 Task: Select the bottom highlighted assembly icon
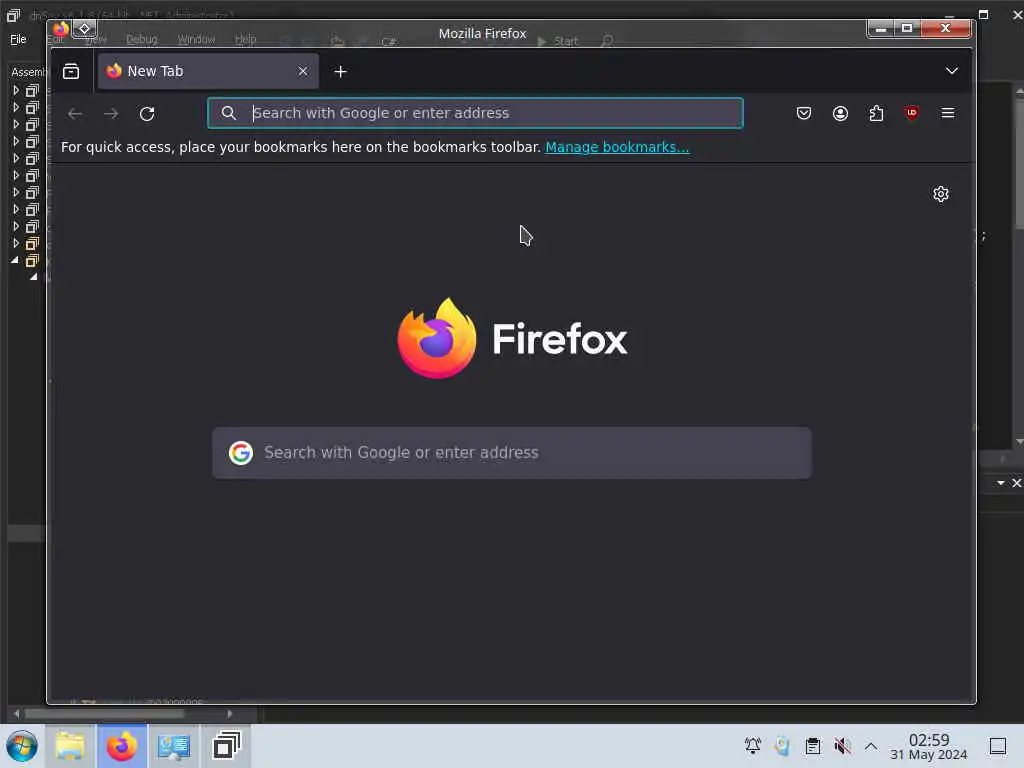tap(32, 261)
